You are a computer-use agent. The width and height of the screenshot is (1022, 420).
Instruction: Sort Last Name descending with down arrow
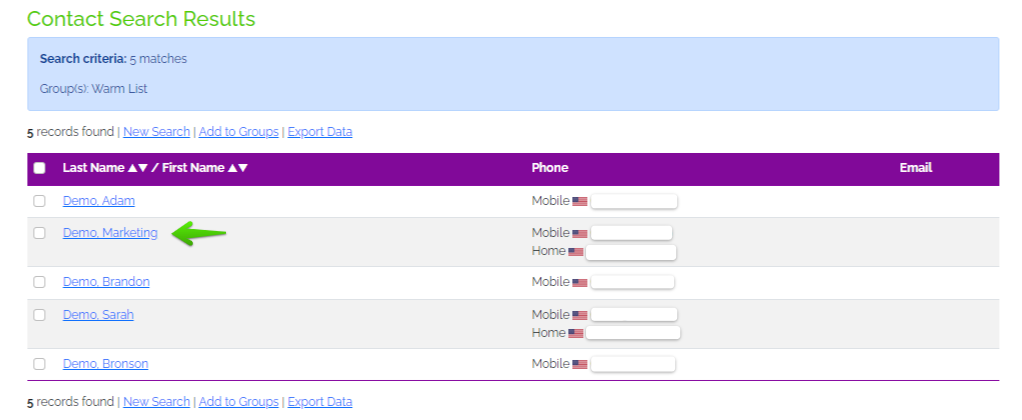tap(143, 168)
